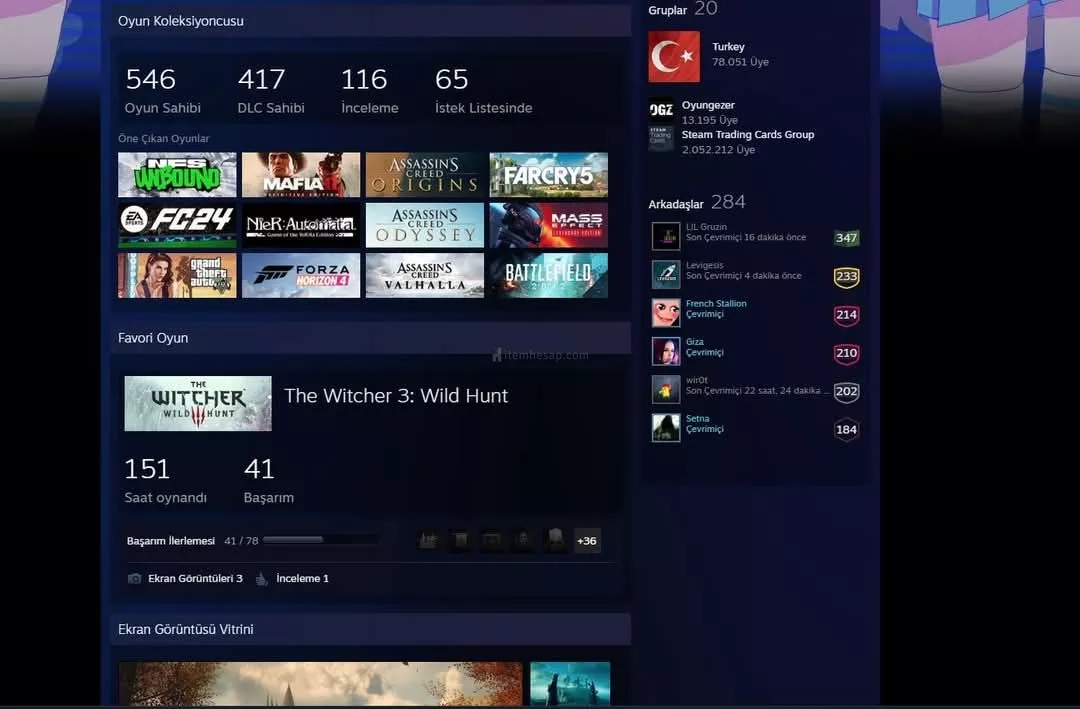
Task: Click the Gruplar section header
Action: (x=667, y=10)
